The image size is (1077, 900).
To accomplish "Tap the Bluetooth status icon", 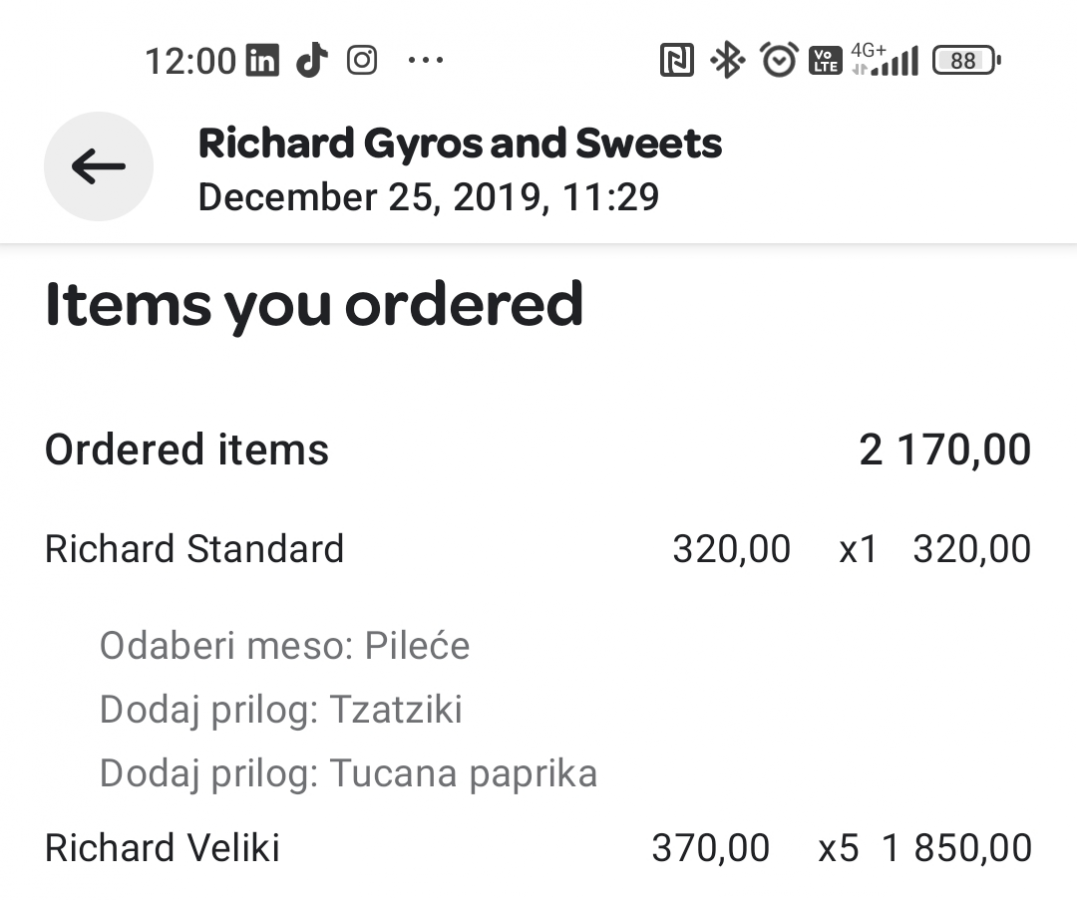I will coord(727,62).
